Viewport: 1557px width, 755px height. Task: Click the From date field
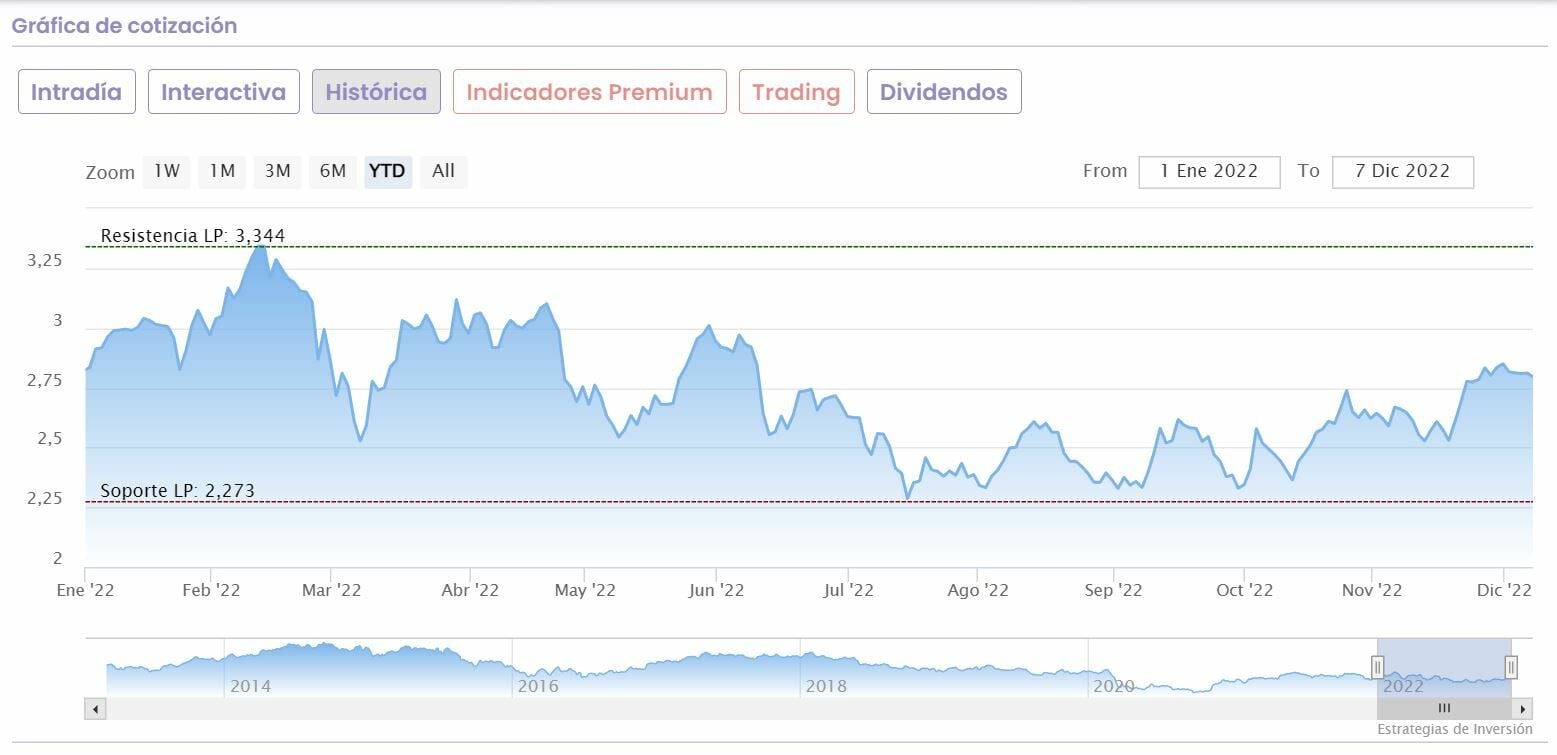tap(1209, 171)
